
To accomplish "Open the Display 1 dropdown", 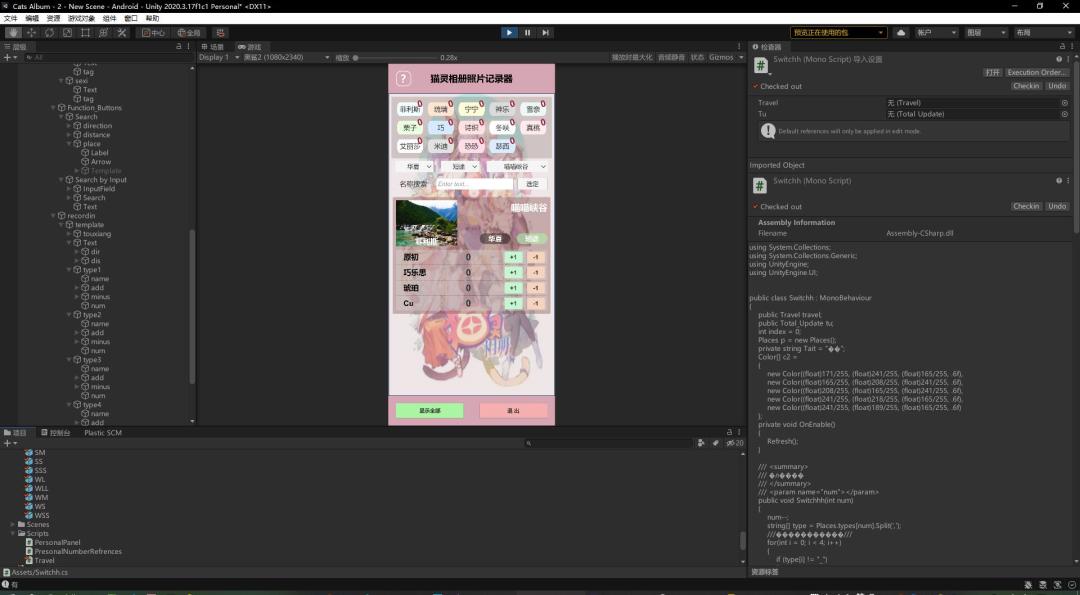I will (x=219, y=57).
